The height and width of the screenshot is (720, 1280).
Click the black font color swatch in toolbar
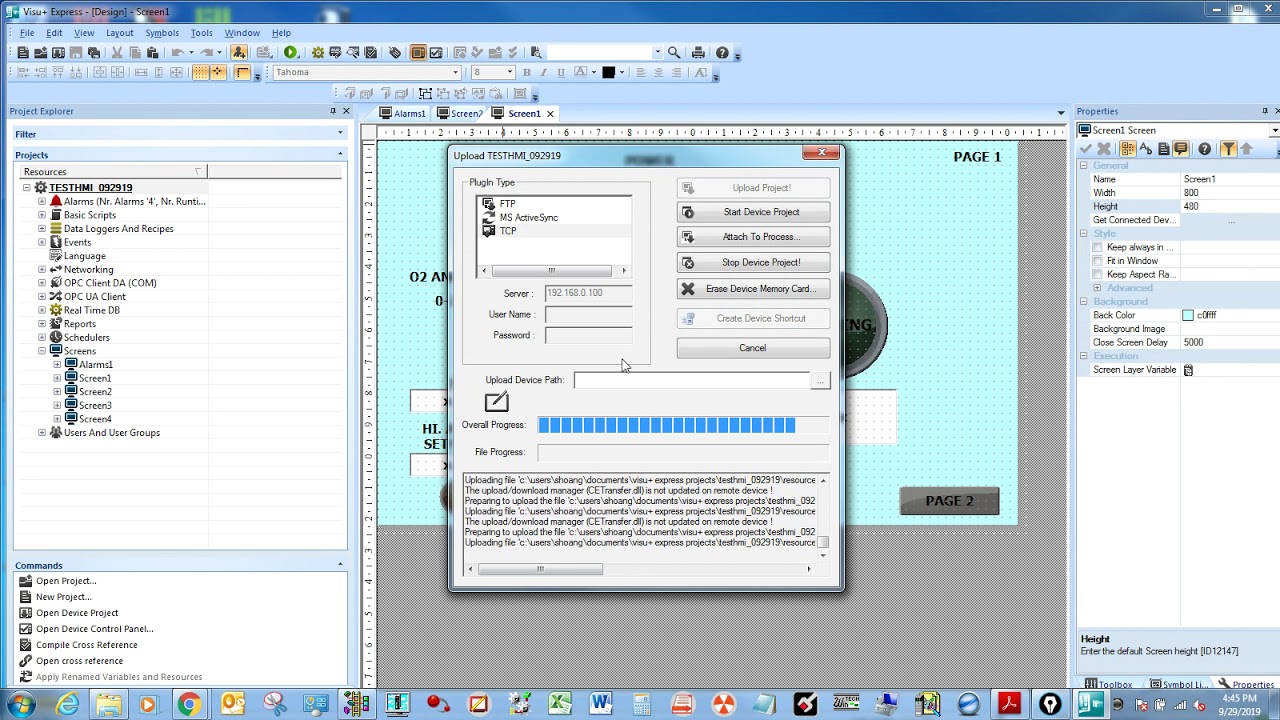click(x=608, y=72)
